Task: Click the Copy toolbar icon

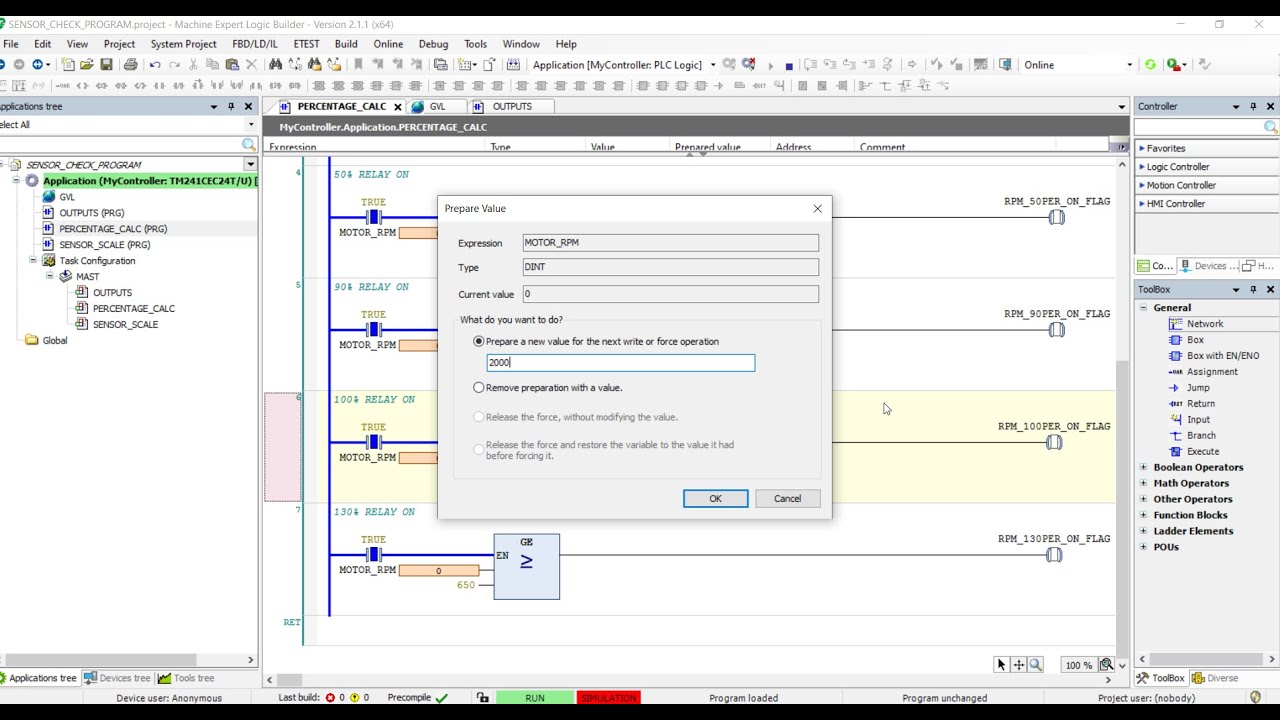Action: 212,65
